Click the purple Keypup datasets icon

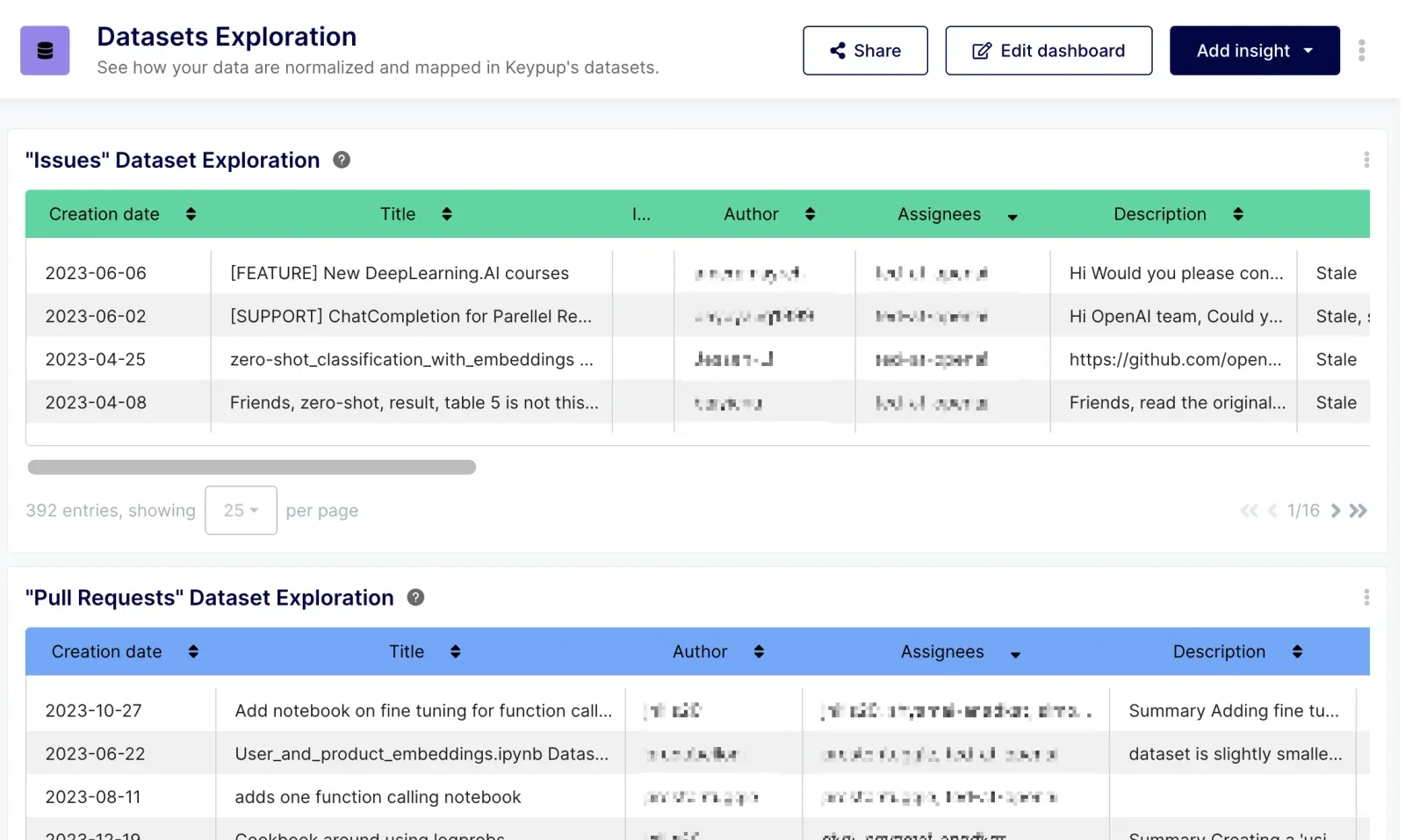point(44,50)
